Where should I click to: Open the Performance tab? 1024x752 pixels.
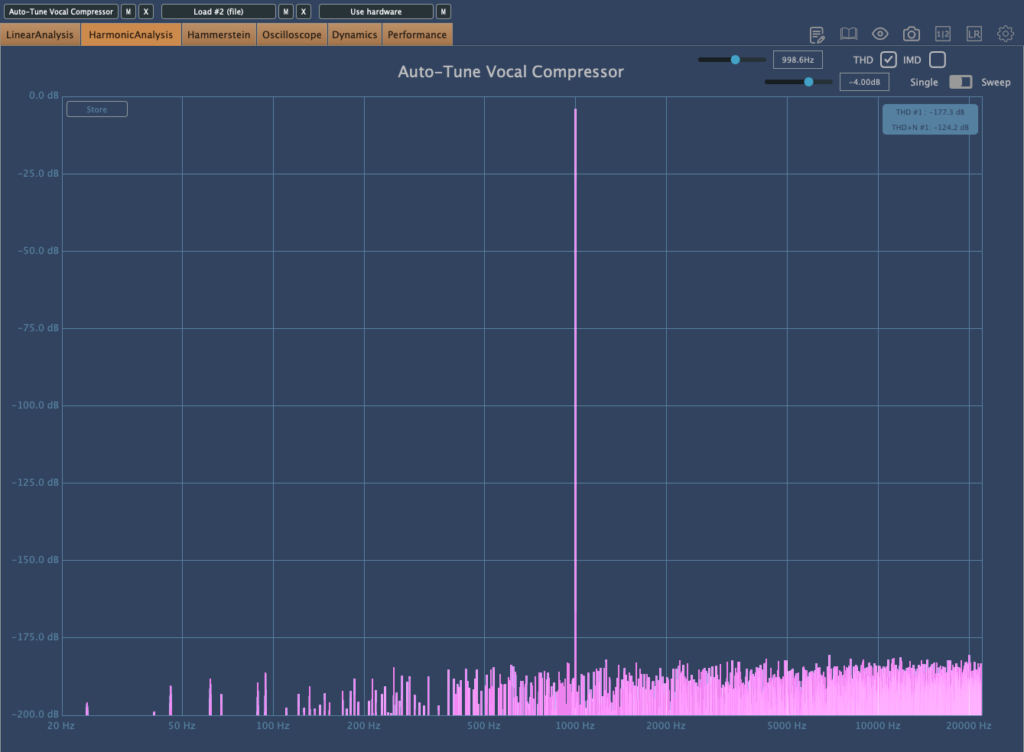click(417, 35)
